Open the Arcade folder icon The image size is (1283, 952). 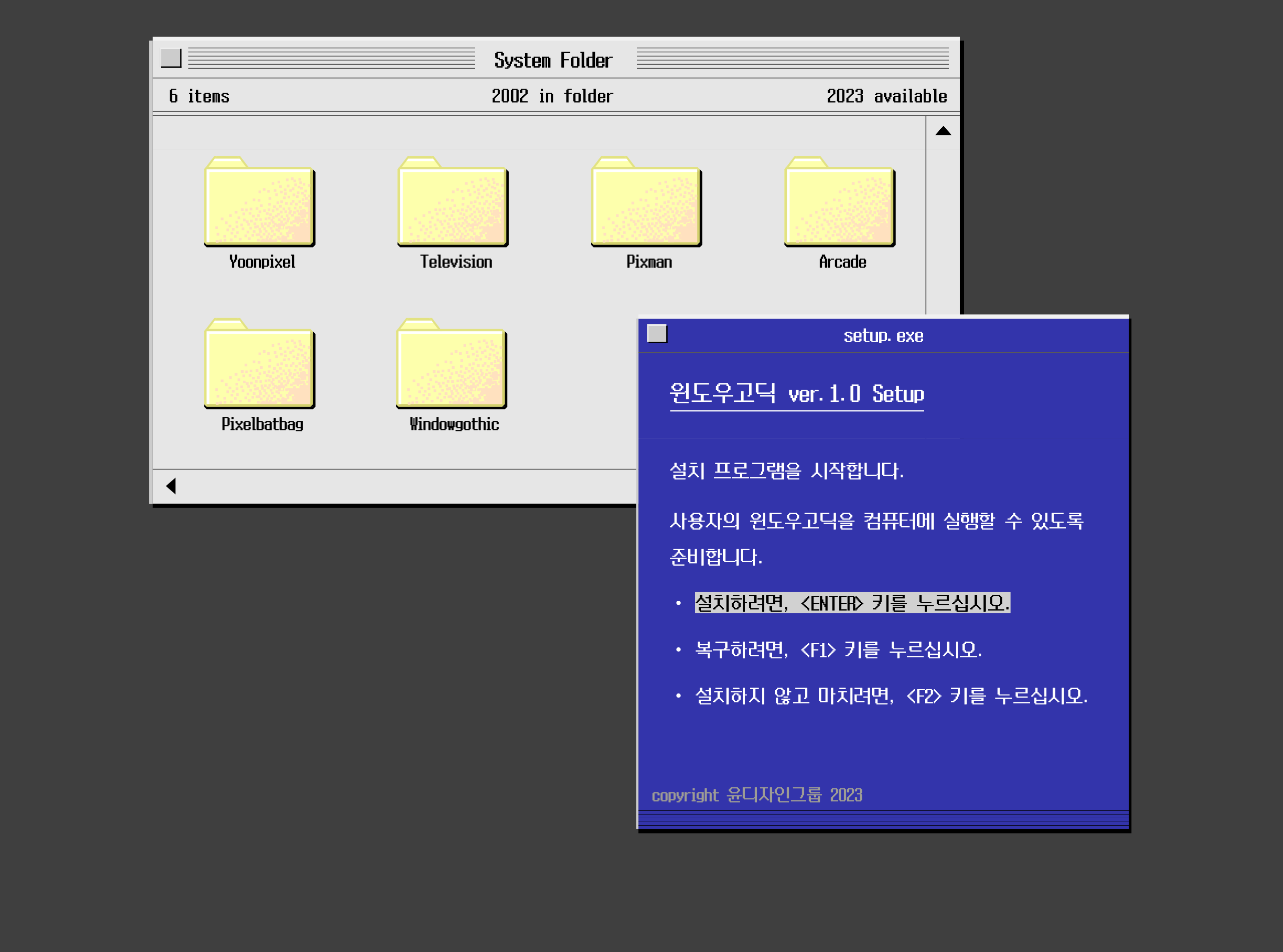(840, 202)
